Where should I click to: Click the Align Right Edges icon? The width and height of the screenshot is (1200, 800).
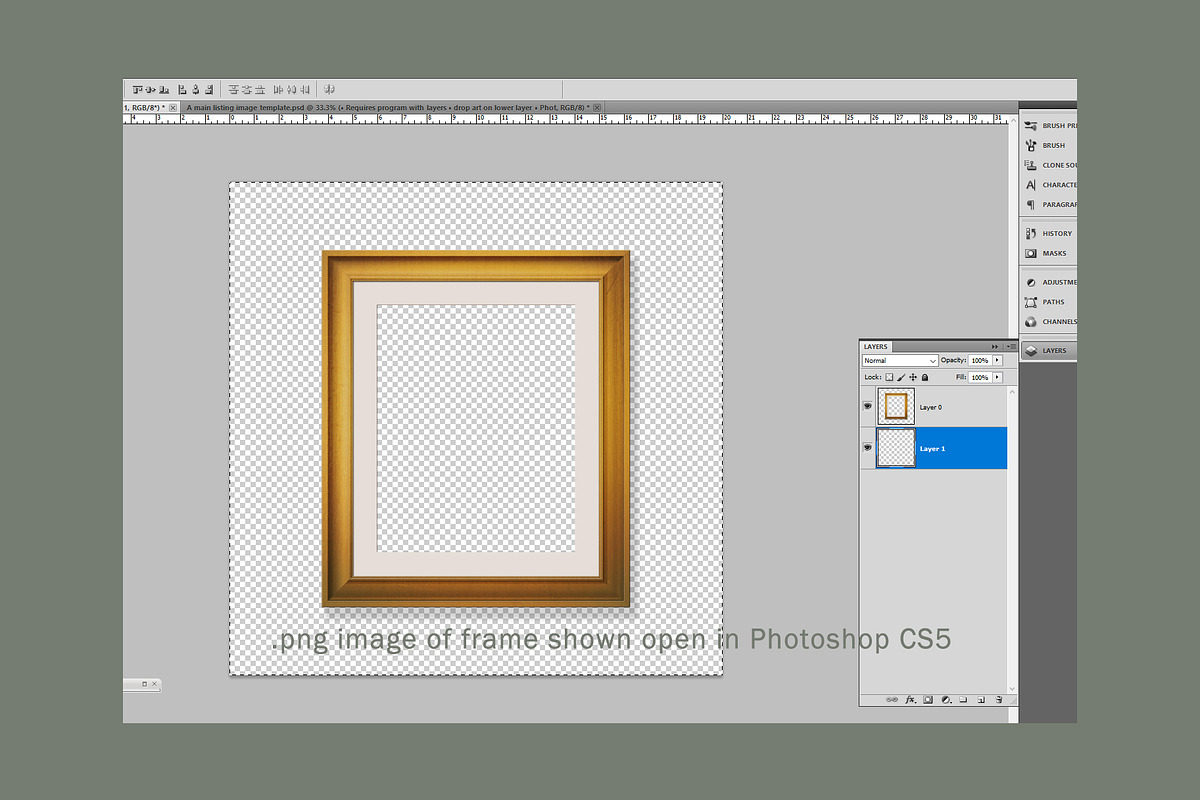(209, 89)
